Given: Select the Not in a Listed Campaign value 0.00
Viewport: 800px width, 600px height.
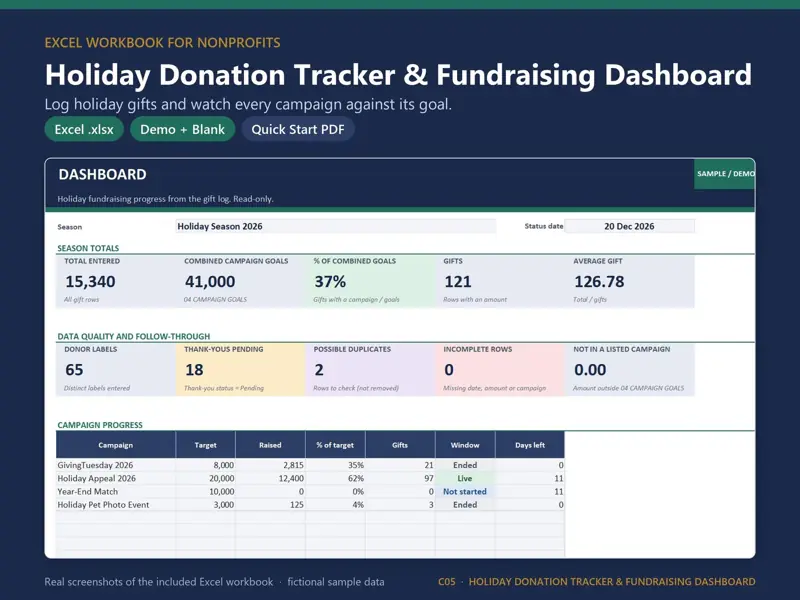Looking at the screenshot, I should pos(590,370).
